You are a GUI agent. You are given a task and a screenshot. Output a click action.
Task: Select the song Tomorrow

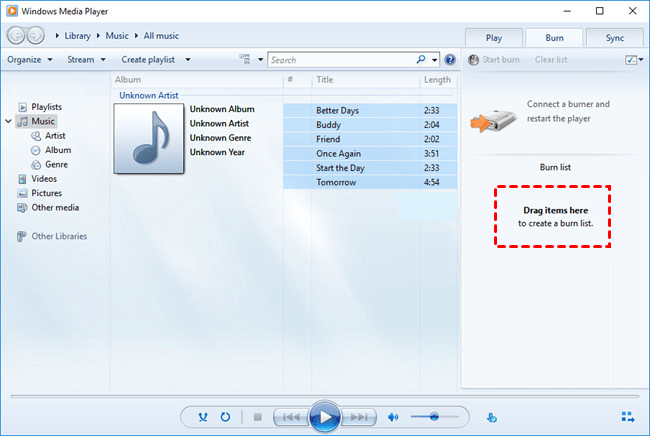tap(370, 182)
